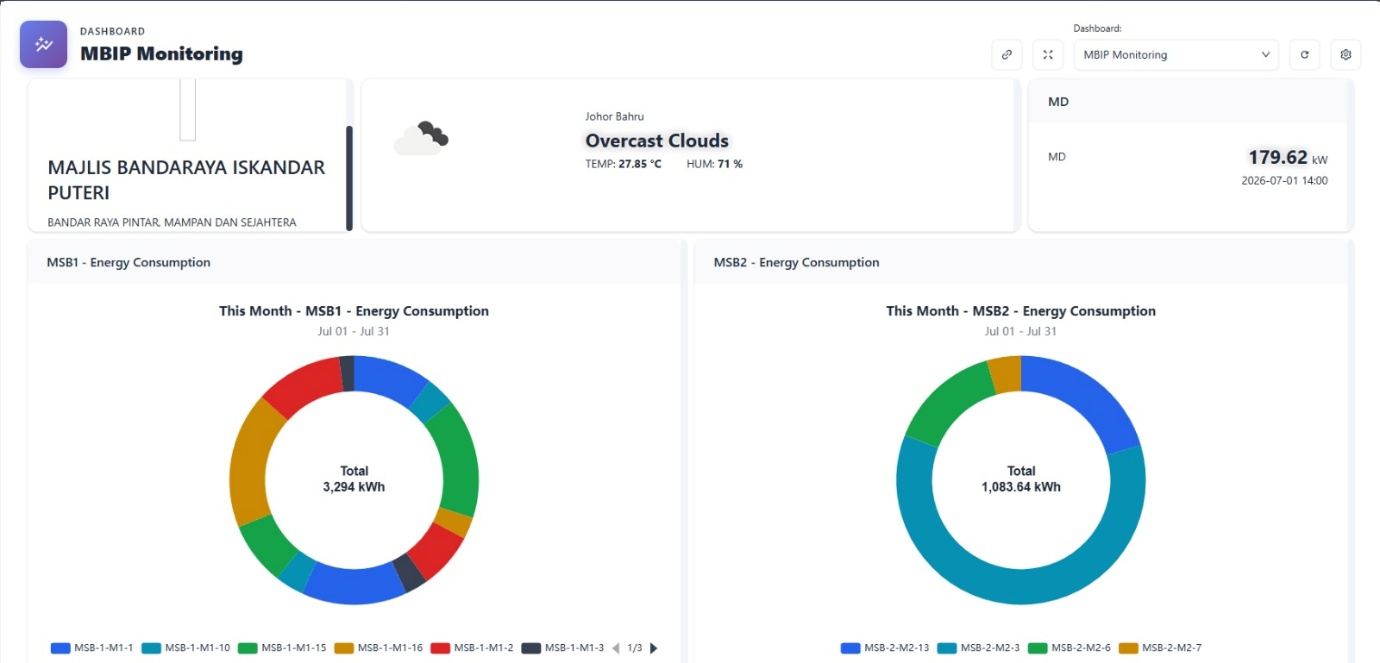Toggle MSB-1-M1-2 legend series
Image resolution: width=1380 pixels, height=663 pixels.
tap(472, 648)
